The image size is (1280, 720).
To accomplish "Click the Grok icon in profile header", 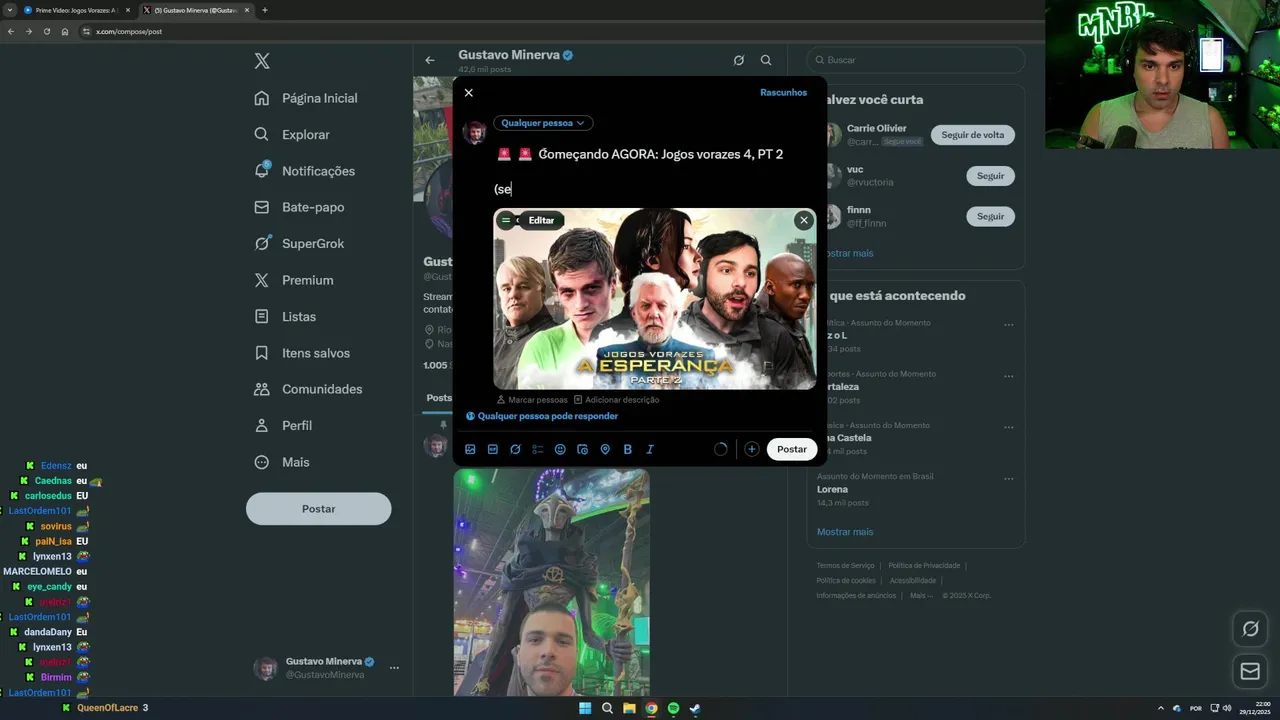I will click(738, 60).
